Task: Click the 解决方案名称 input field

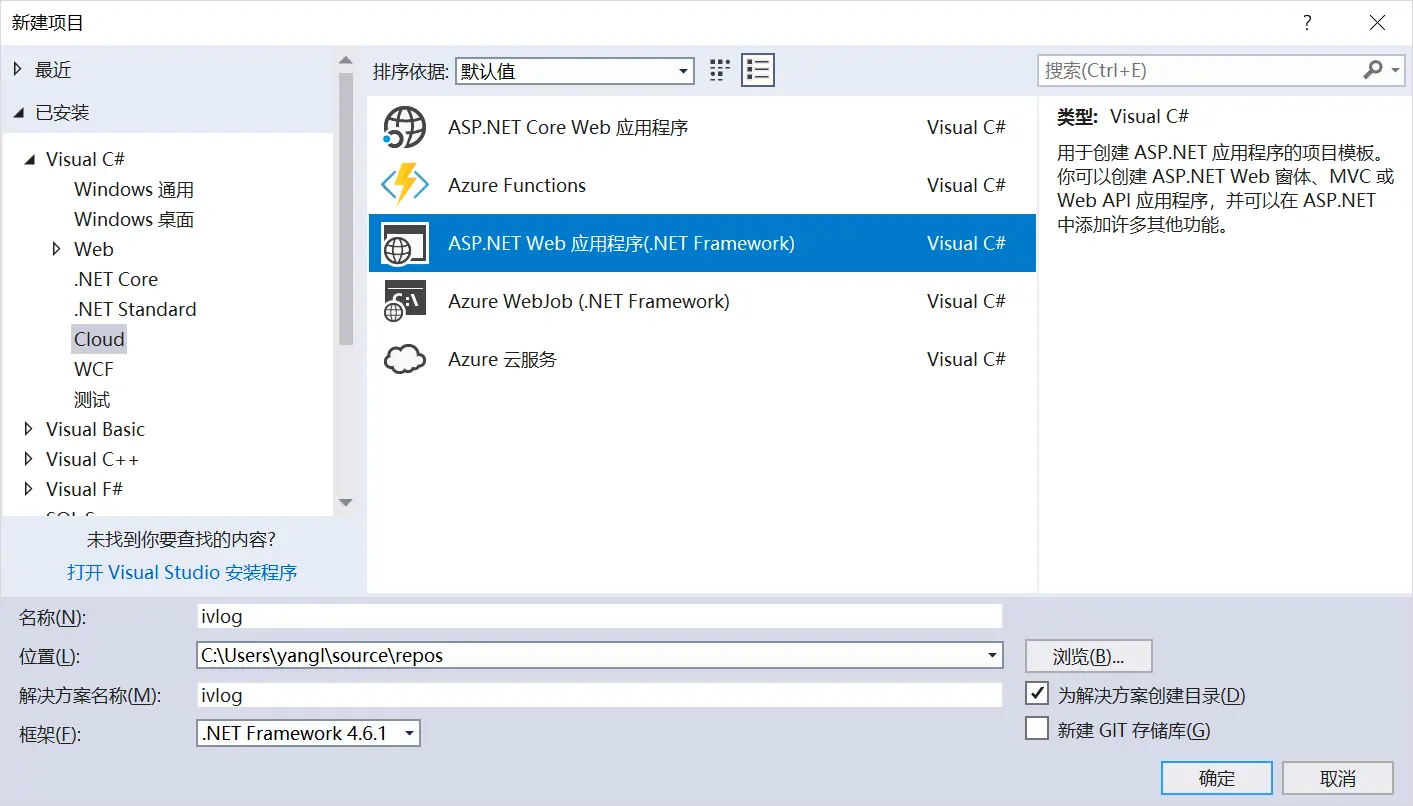Action: click(599, 694)
